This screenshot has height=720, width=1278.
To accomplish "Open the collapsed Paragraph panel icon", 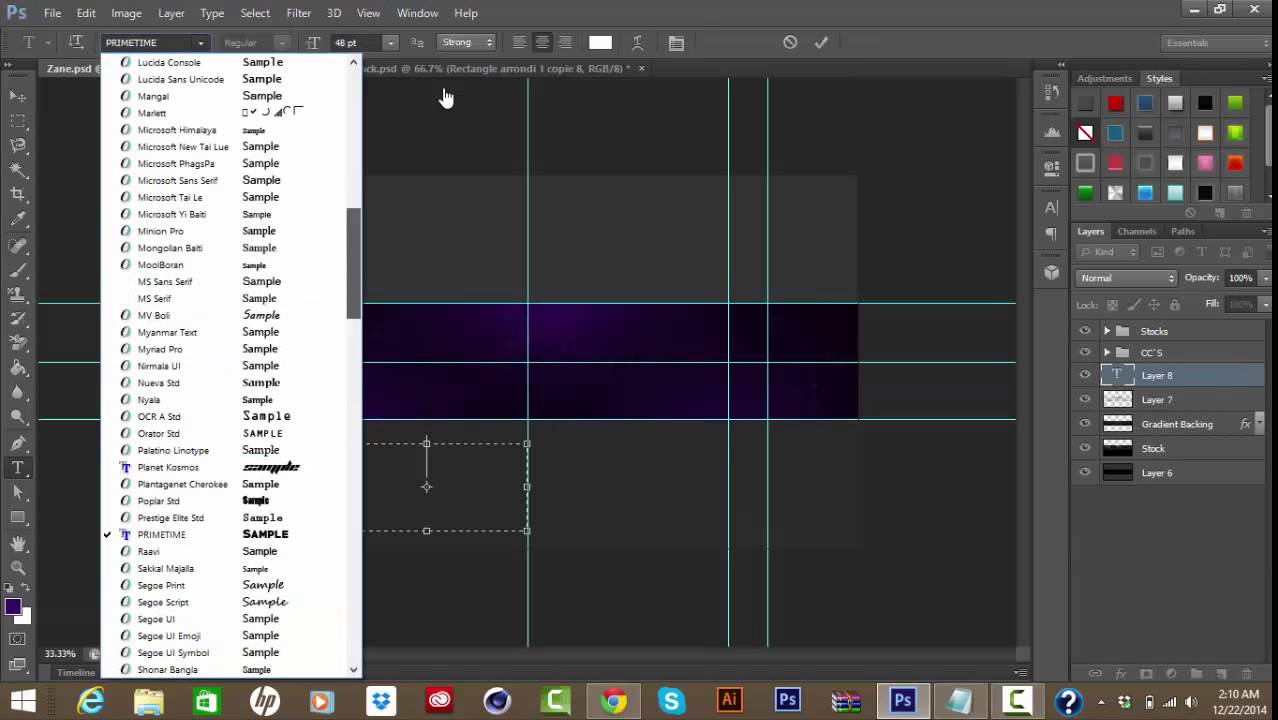I will point(1051,233).
